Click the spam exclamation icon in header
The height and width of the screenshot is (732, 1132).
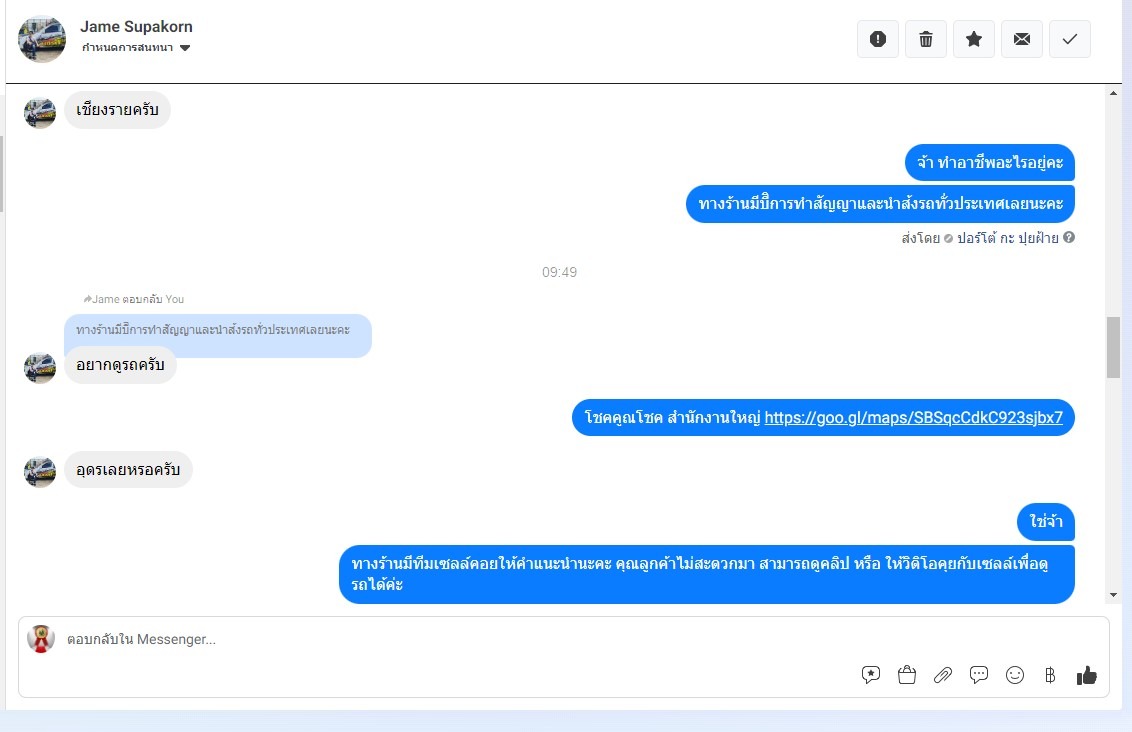click(877, 39)
